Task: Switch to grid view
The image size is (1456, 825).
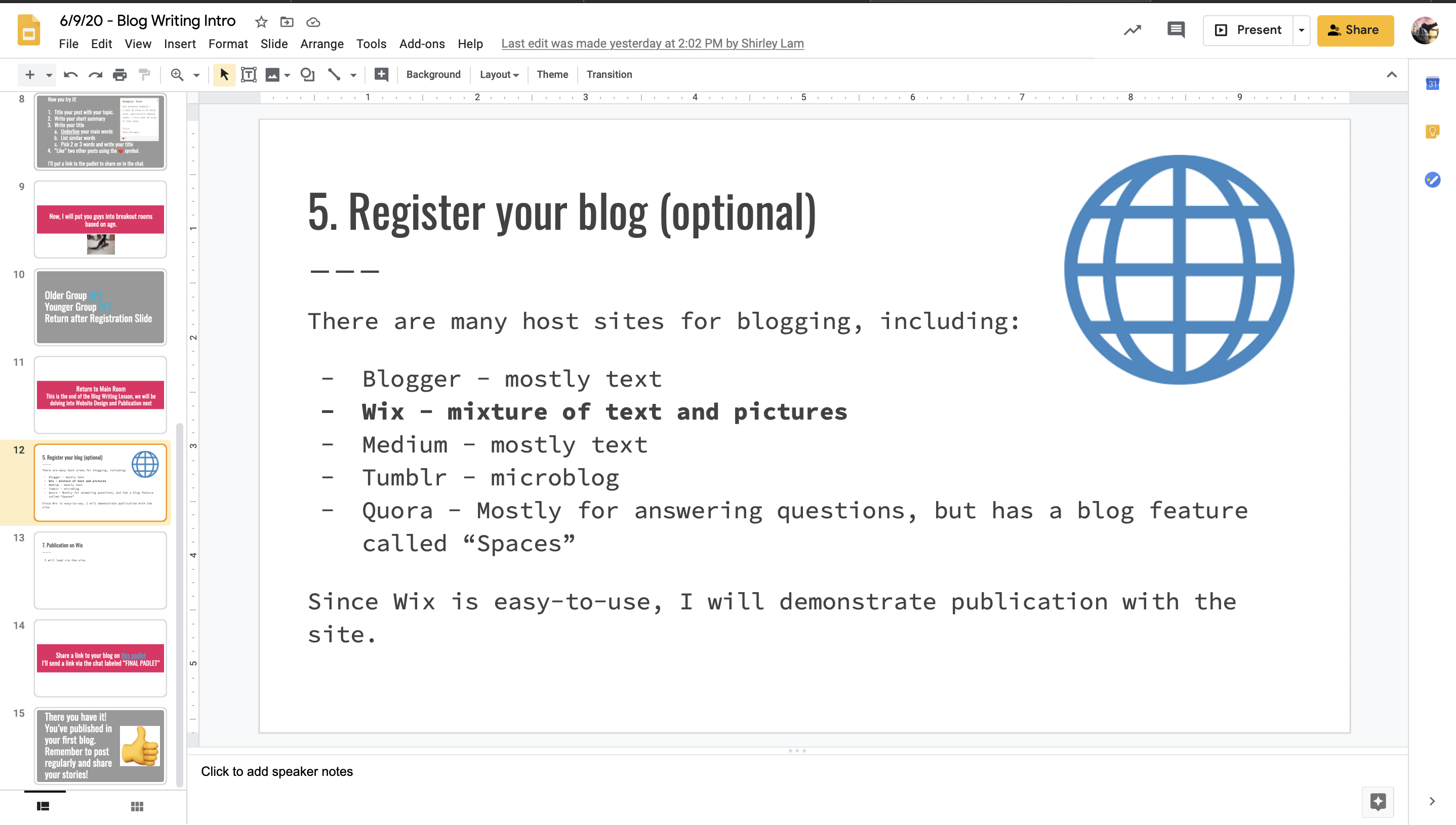Action: point(137,806)
